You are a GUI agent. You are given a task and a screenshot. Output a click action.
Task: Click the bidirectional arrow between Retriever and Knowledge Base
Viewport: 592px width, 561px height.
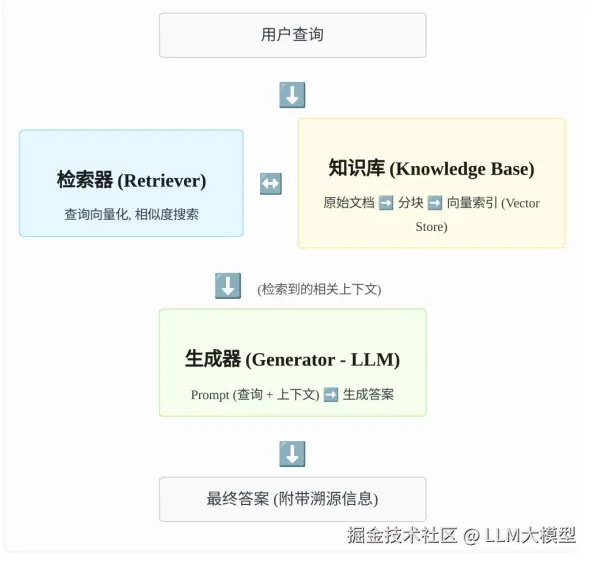click(271, 183)
